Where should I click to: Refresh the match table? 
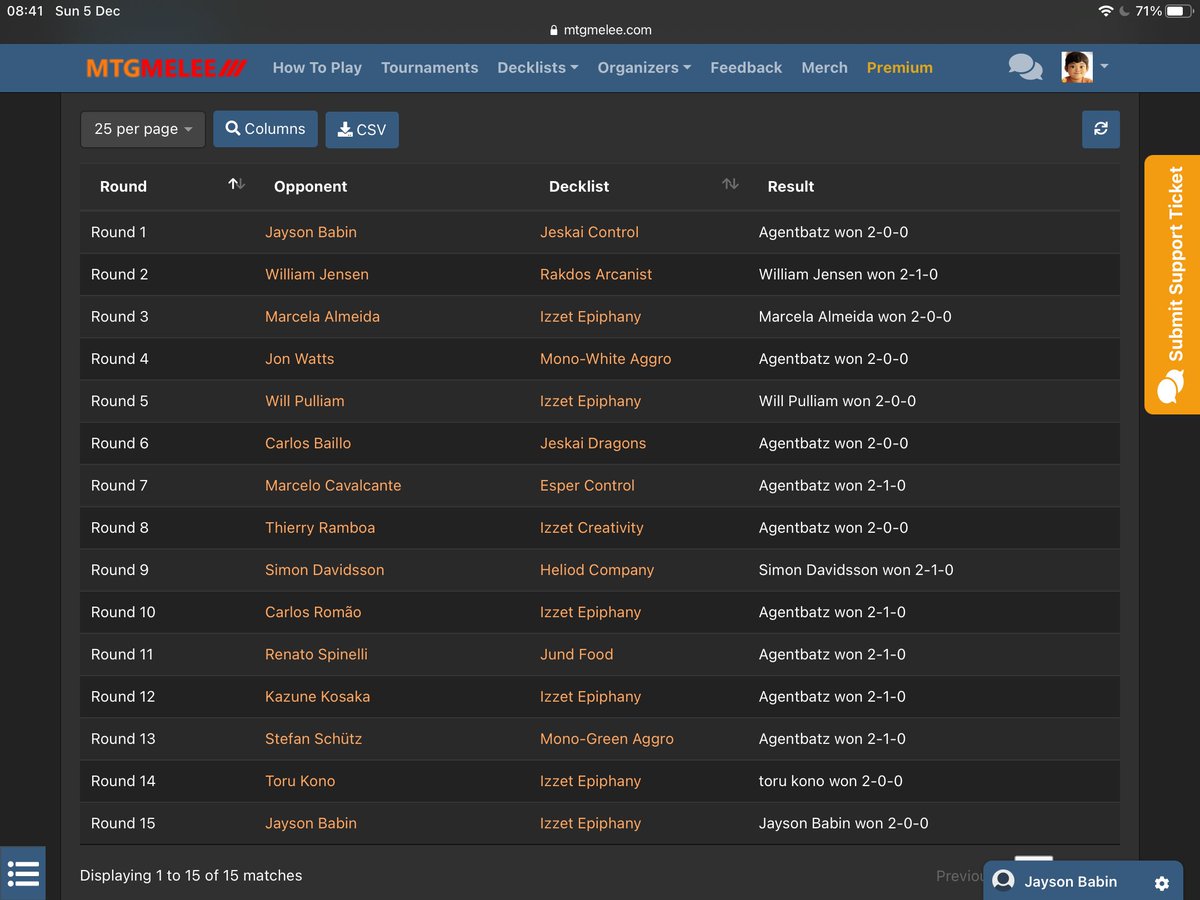click(1101, 129)
